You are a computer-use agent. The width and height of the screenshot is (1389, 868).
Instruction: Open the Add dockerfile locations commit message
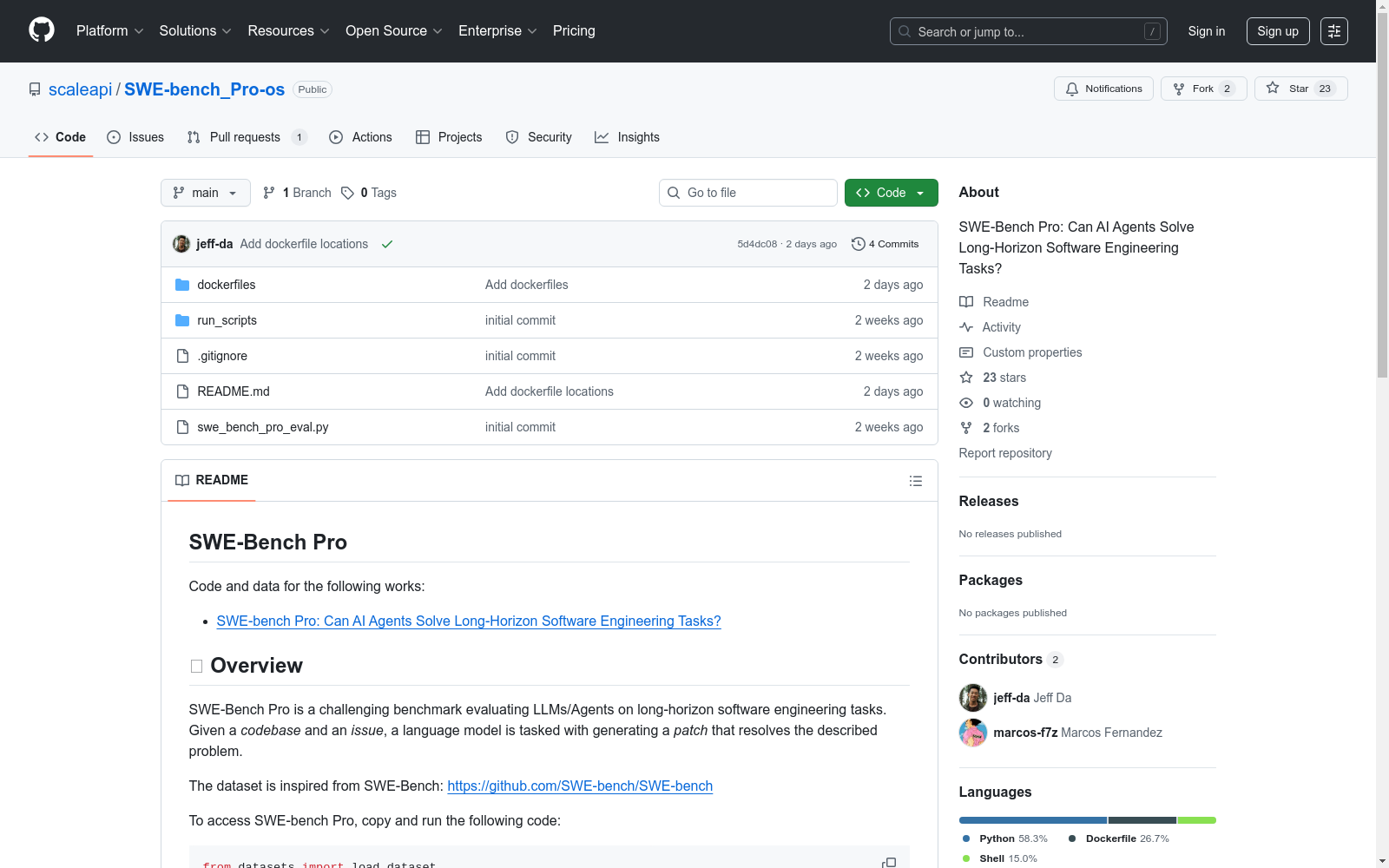pos(304,244)
